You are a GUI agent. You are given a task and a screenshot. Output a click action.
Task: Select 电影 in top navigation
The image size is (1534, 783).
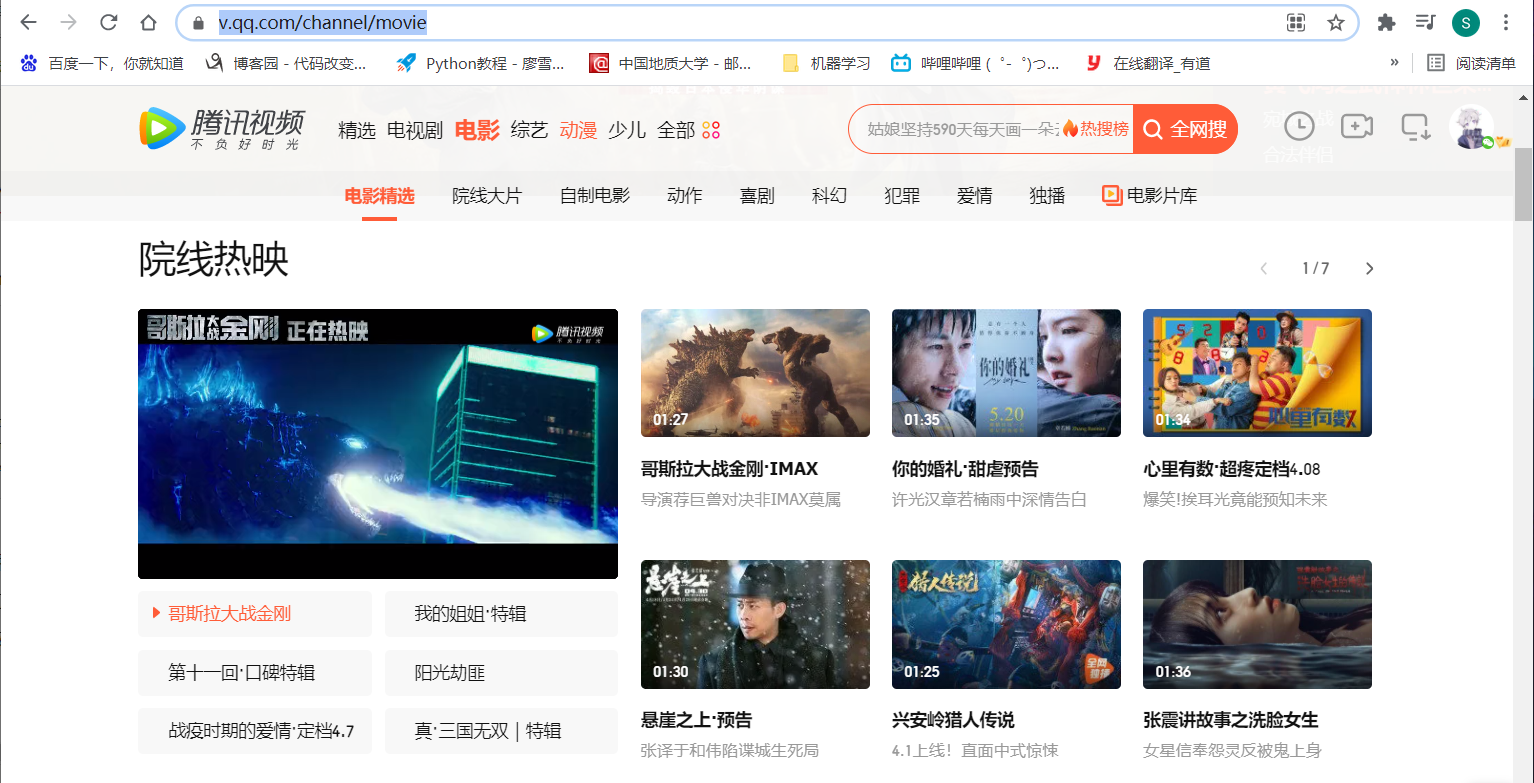click(x=477, y=130)
